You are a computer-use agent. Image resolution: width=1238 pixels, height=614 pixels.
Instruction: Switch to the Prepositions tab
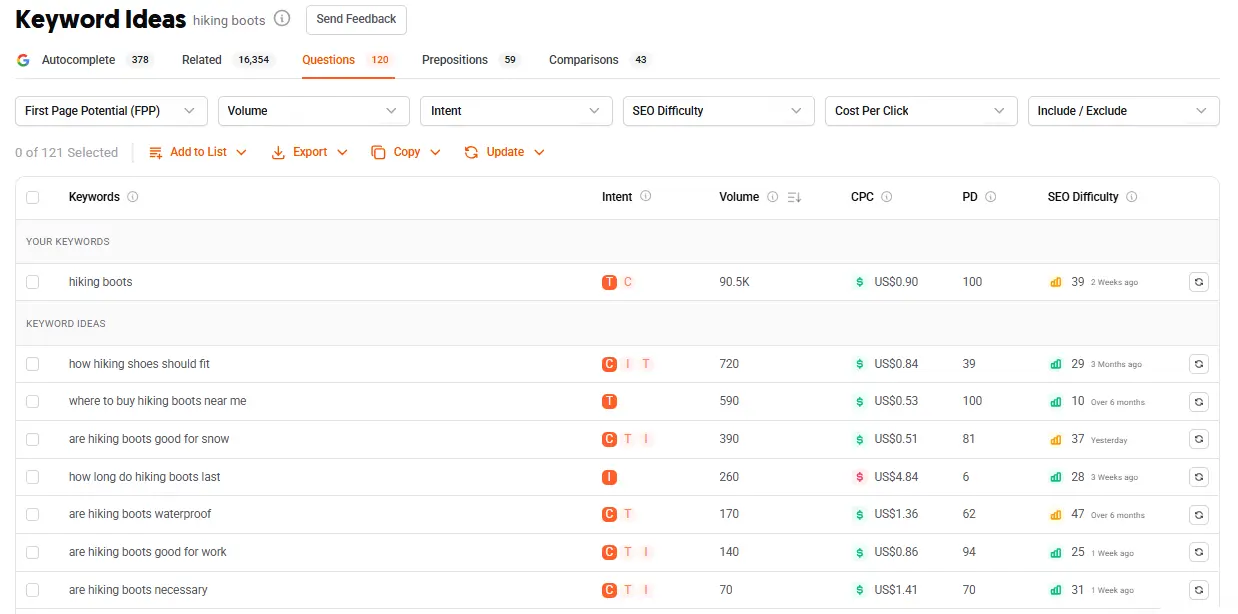pos(471,60)
